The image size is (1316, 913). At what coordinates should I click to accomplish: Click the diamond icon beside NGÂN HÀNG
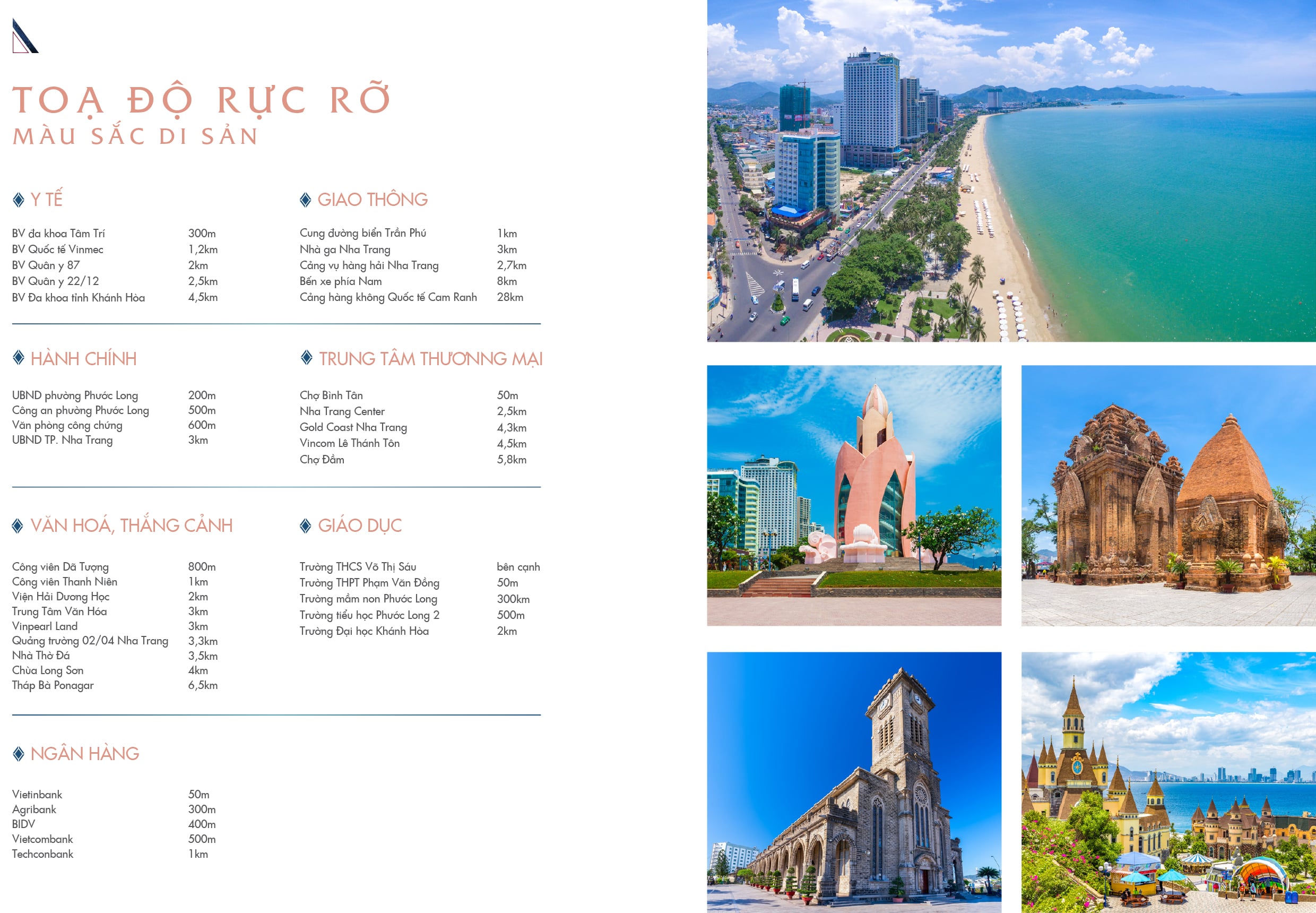click(x=18, y=754)
